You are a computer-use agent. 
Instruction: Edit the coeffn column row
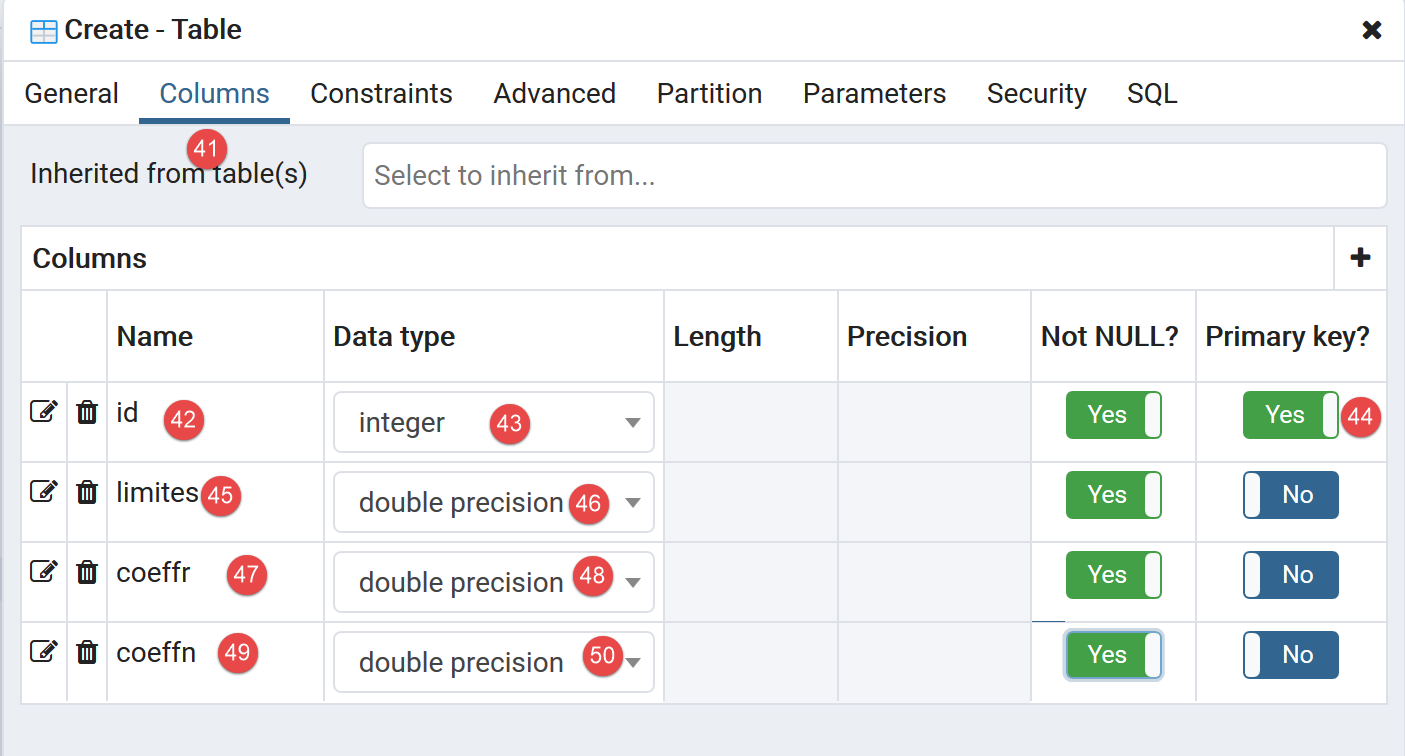point(43,651)
